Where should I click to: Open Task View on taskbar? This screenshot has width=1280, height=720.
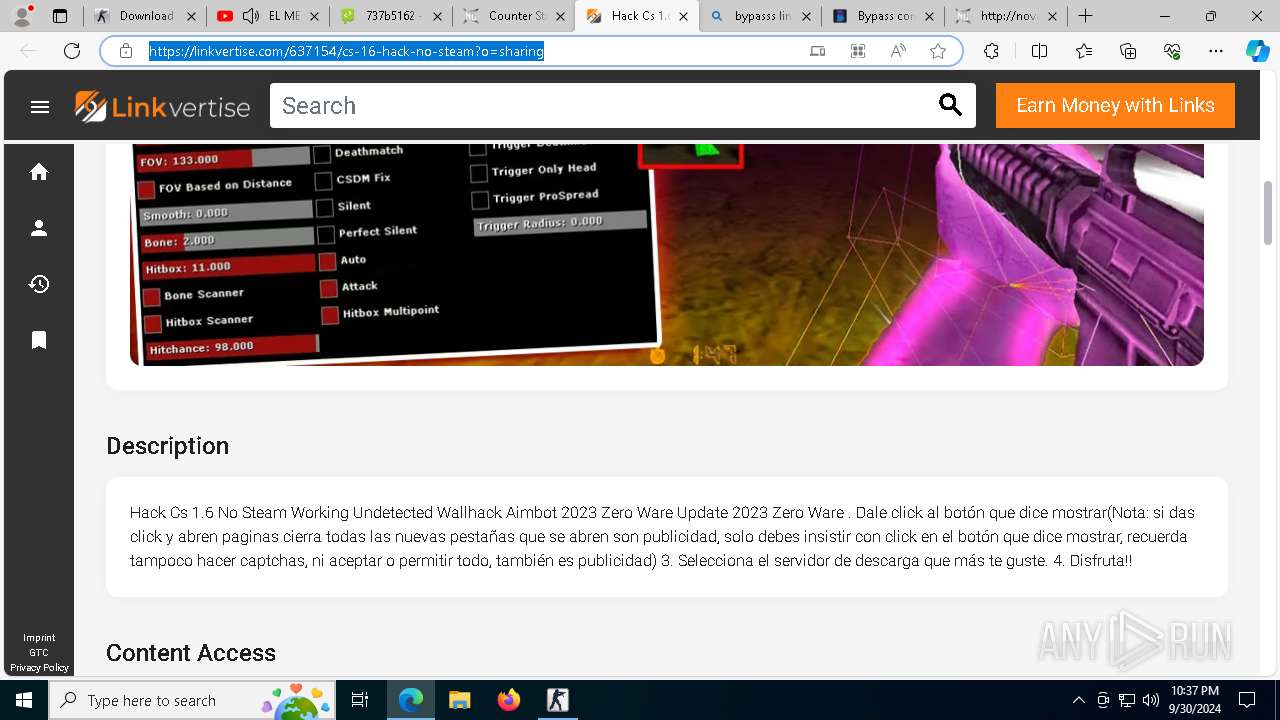pos(360,700)
